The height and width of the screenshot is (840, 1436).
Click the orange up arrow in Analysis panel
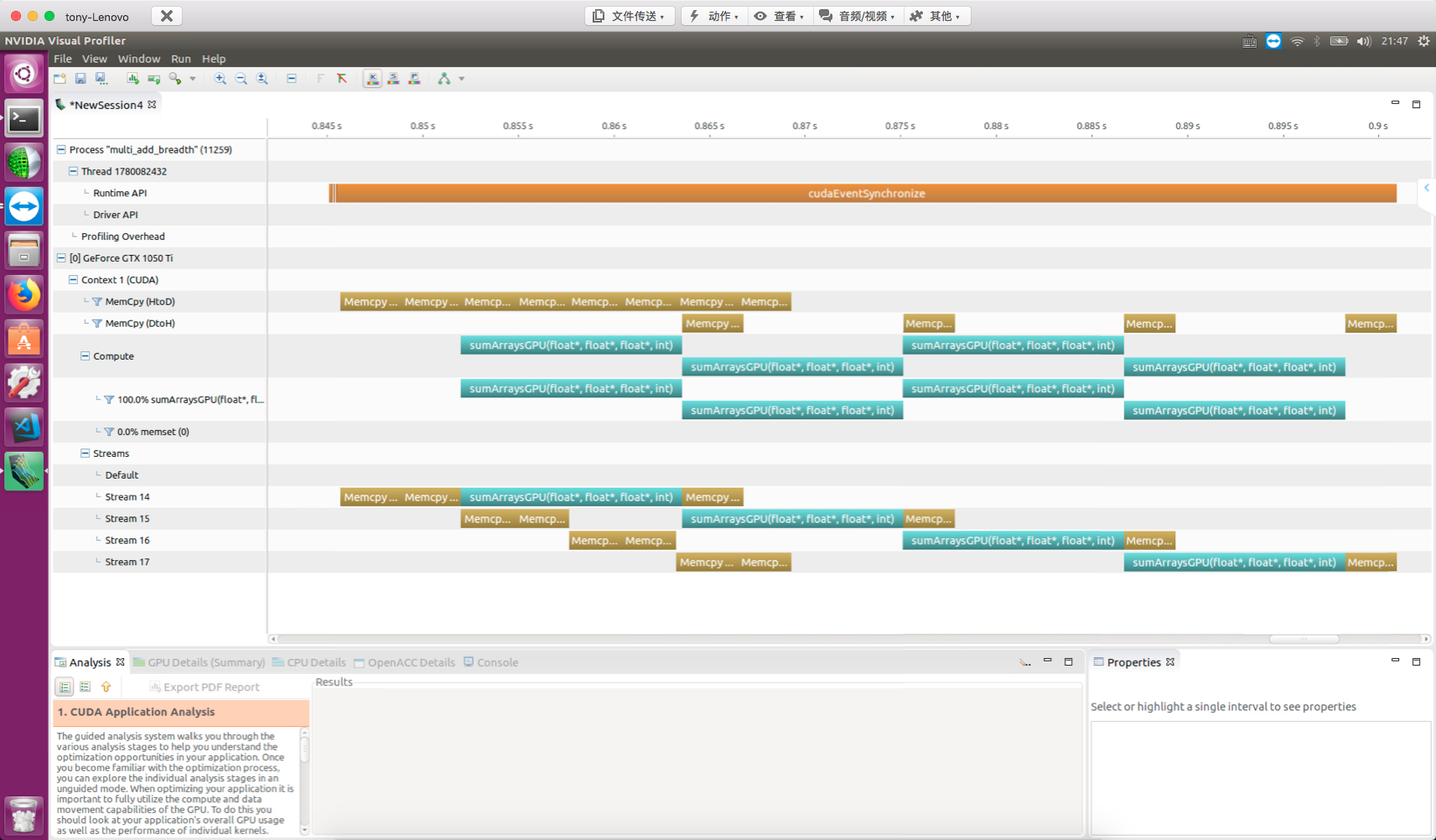click(106, 687)
